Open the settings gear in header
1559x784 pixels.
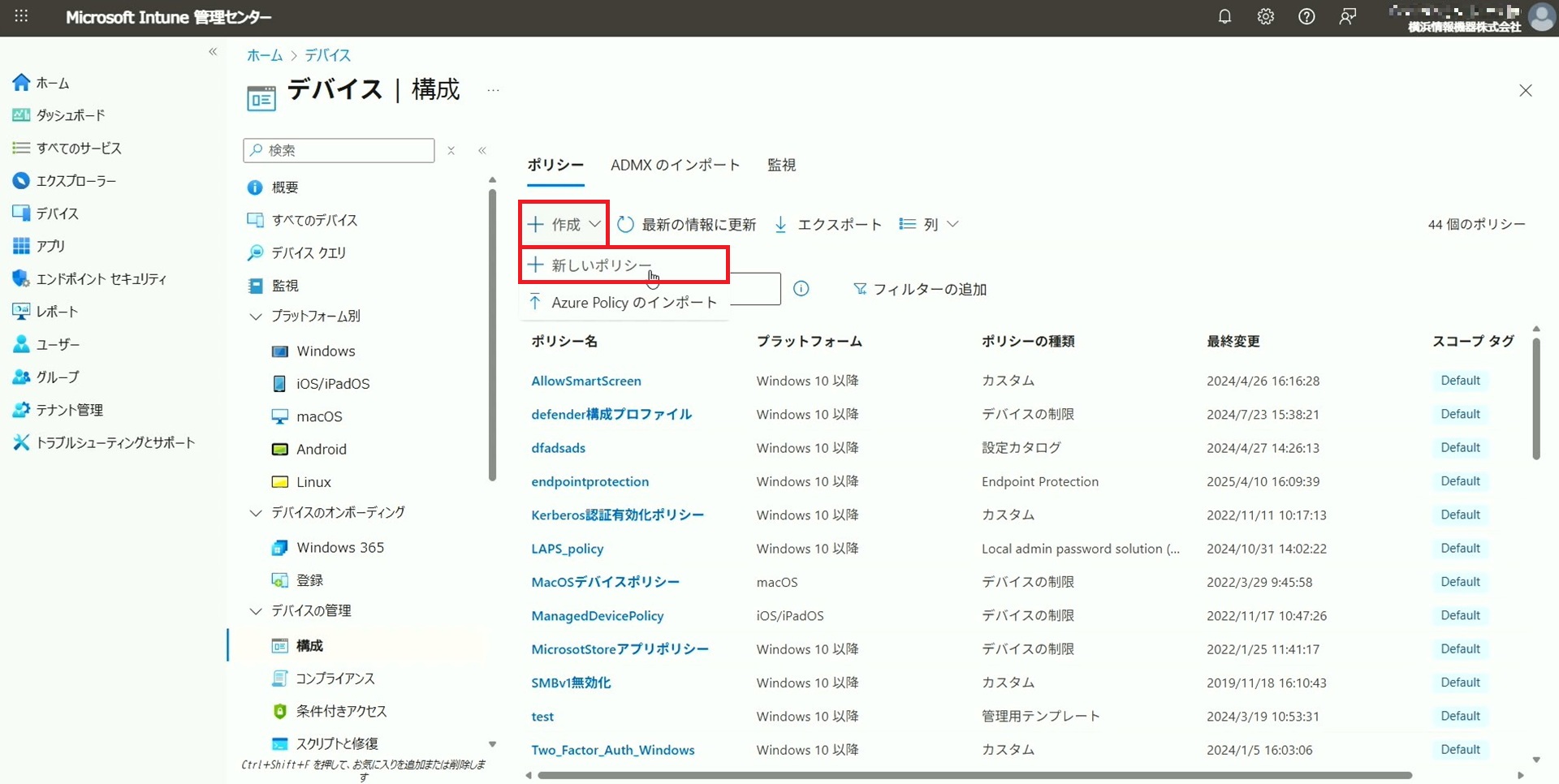click(1265, 16)
